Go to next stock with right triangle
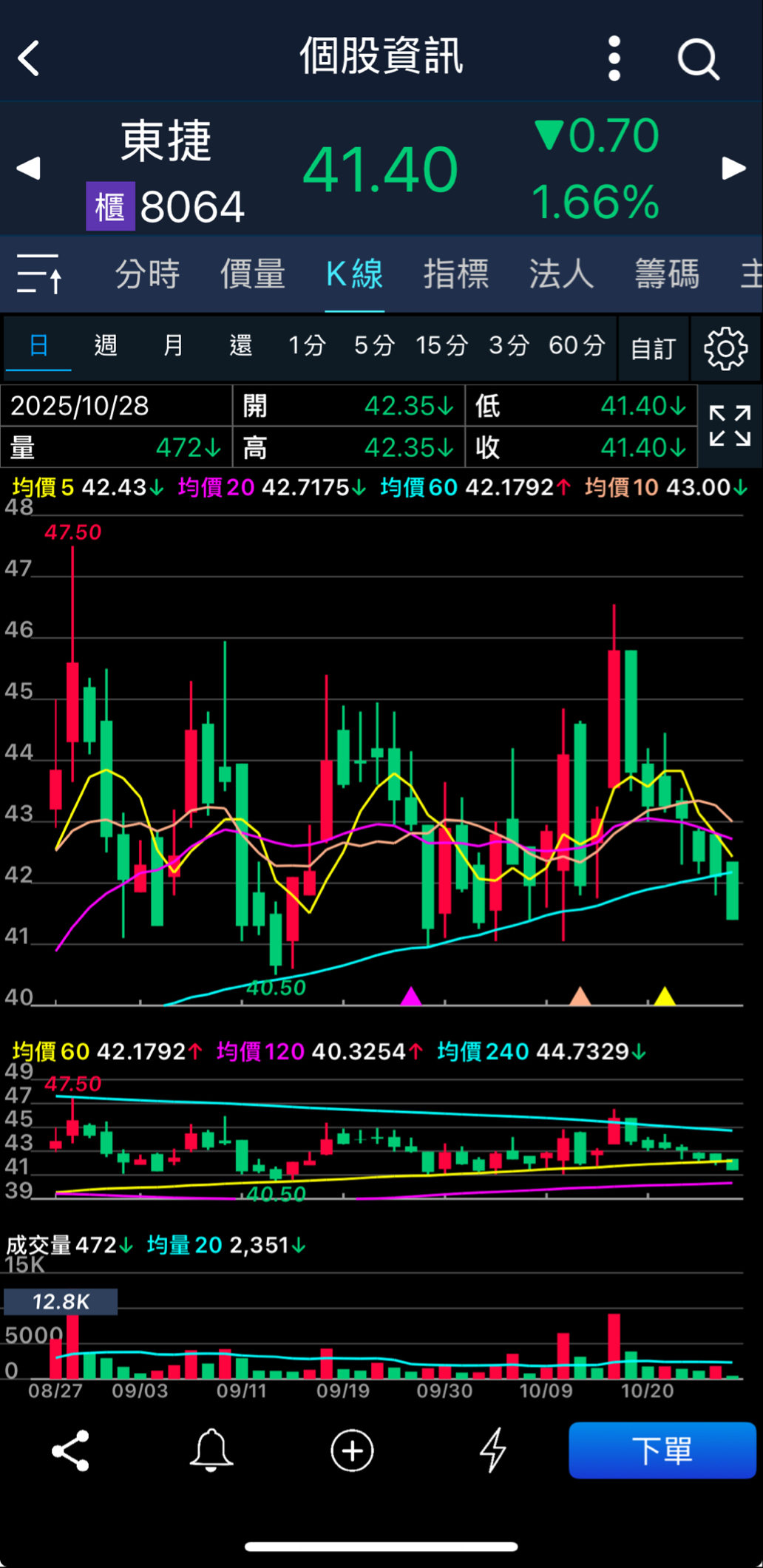Screen dimensions: 763x1568 (733, 169)
